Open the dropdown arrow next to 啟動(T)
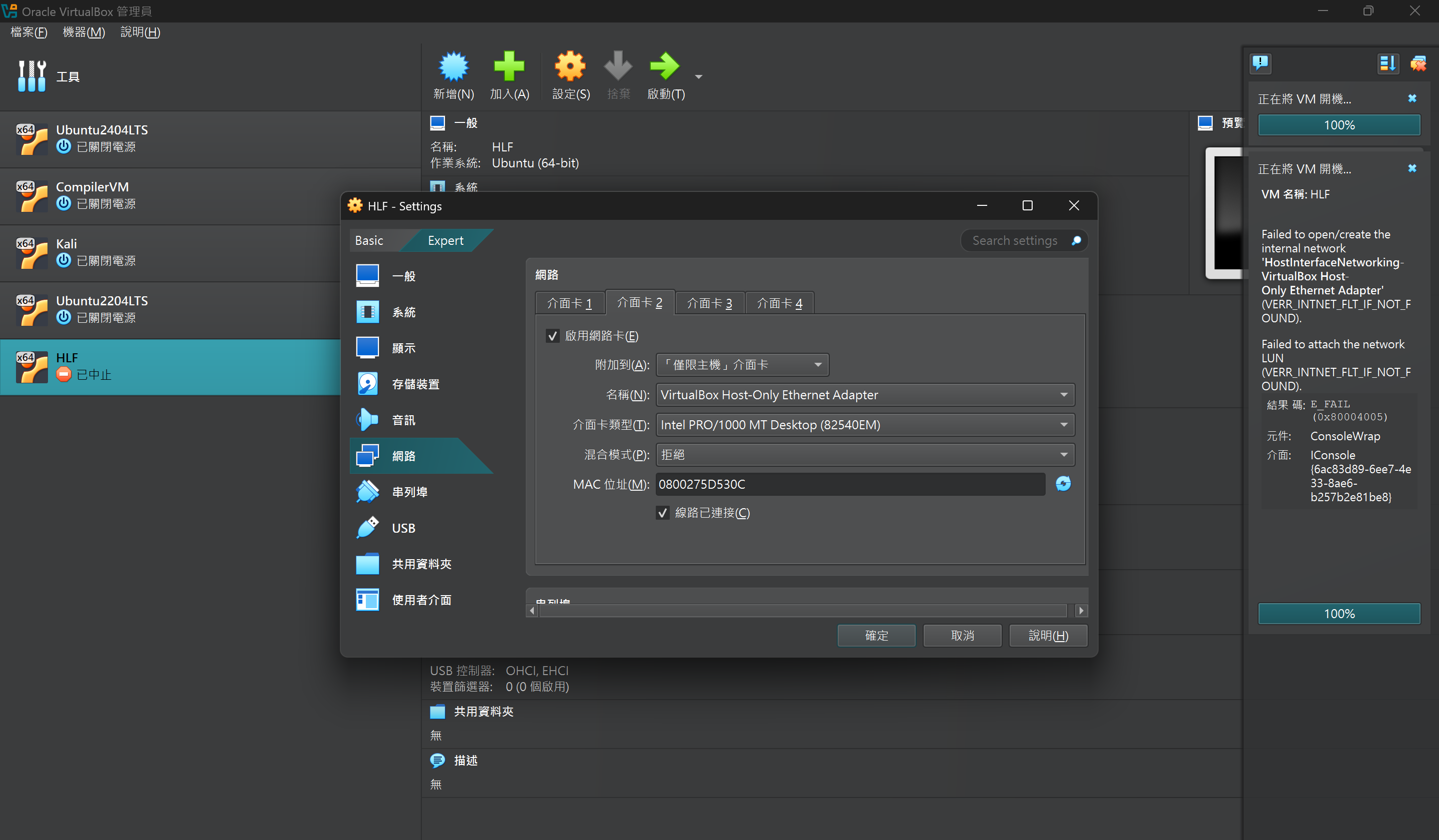Viewport: 1439px width, 840px height. click(x=698, y=76)
